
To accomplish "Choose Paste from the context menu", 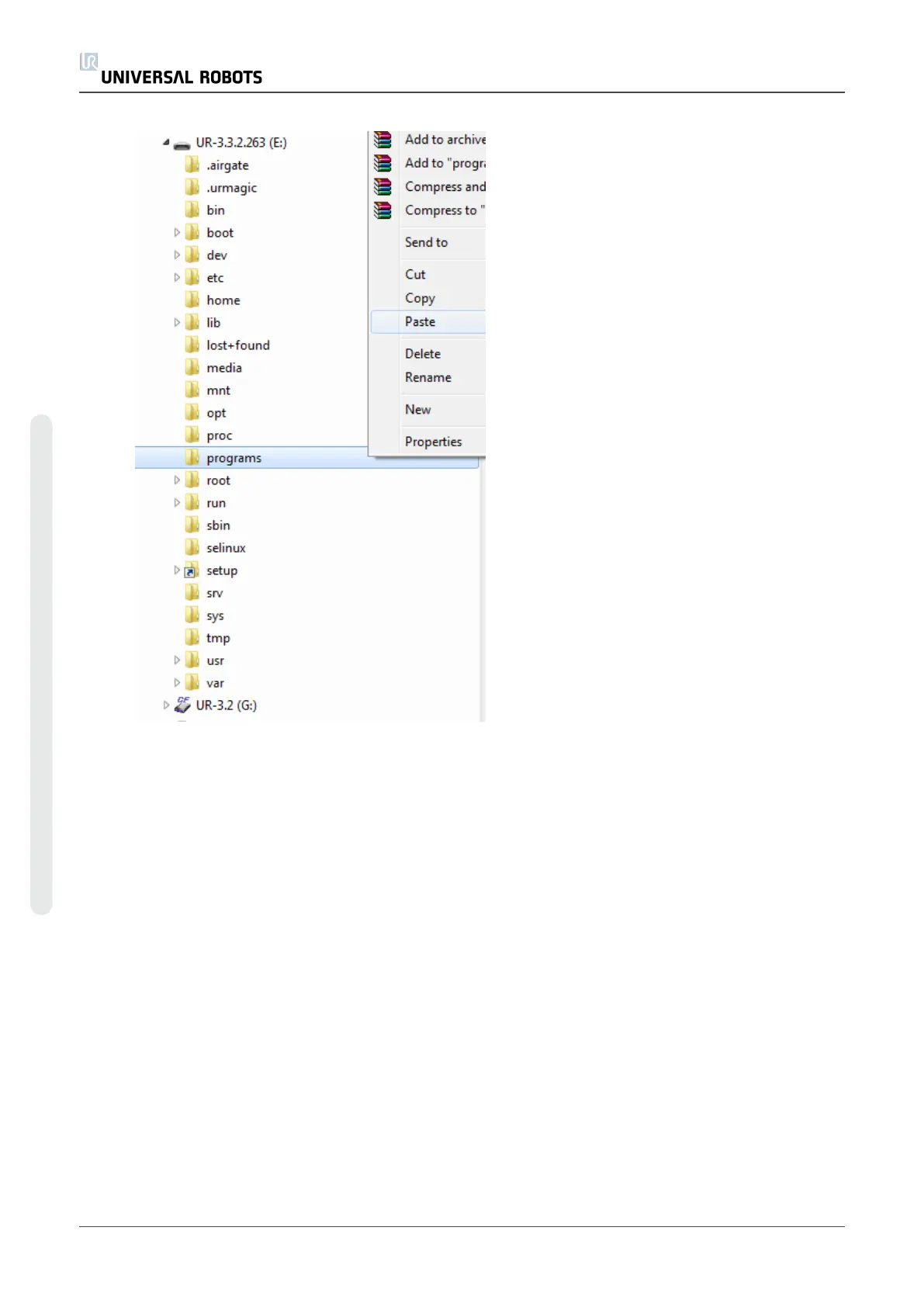I will pyautogui.click(x=428, y=322).
